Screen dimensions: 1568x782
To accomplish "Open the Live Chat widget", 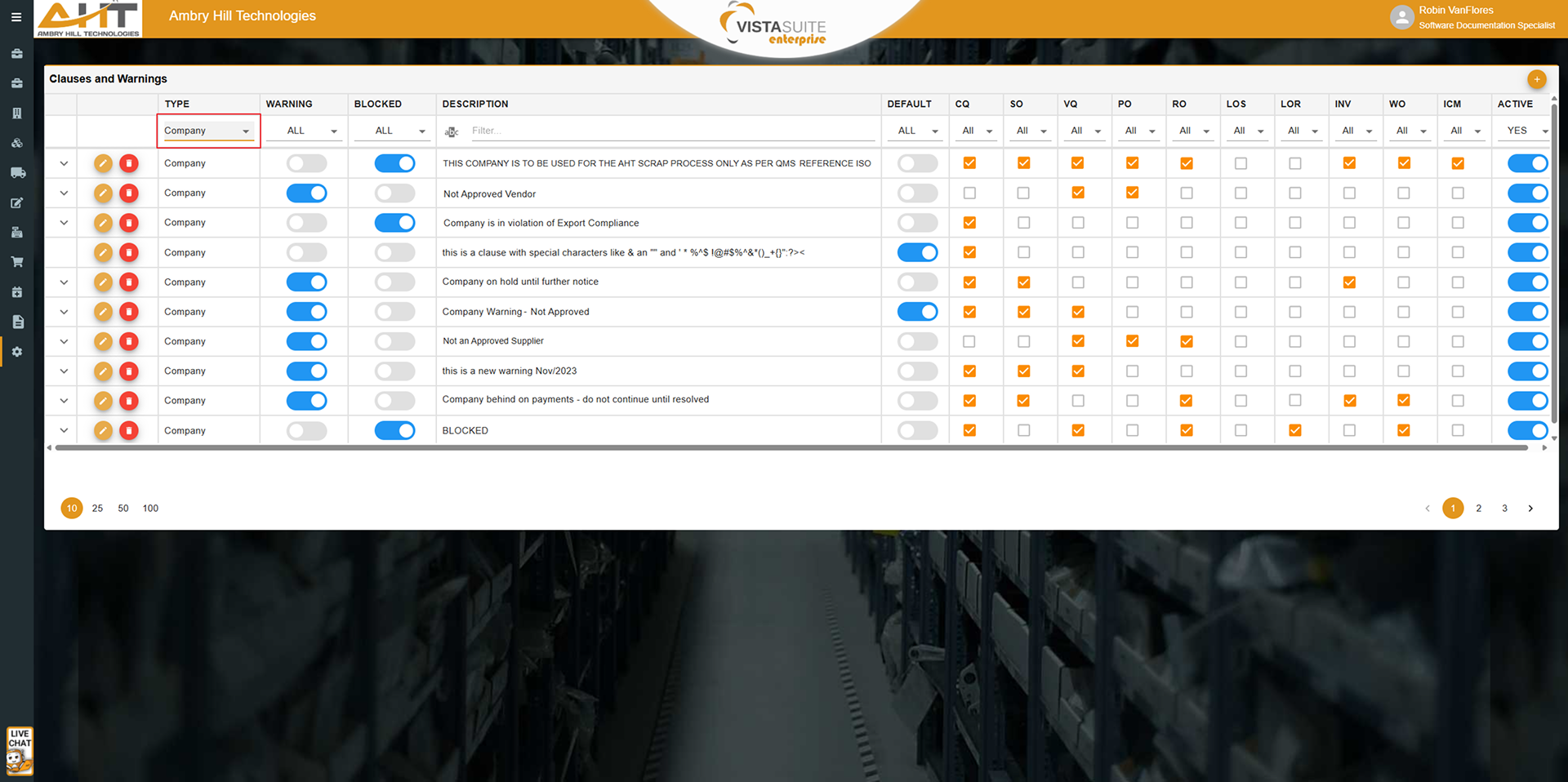I will point(20,750).
